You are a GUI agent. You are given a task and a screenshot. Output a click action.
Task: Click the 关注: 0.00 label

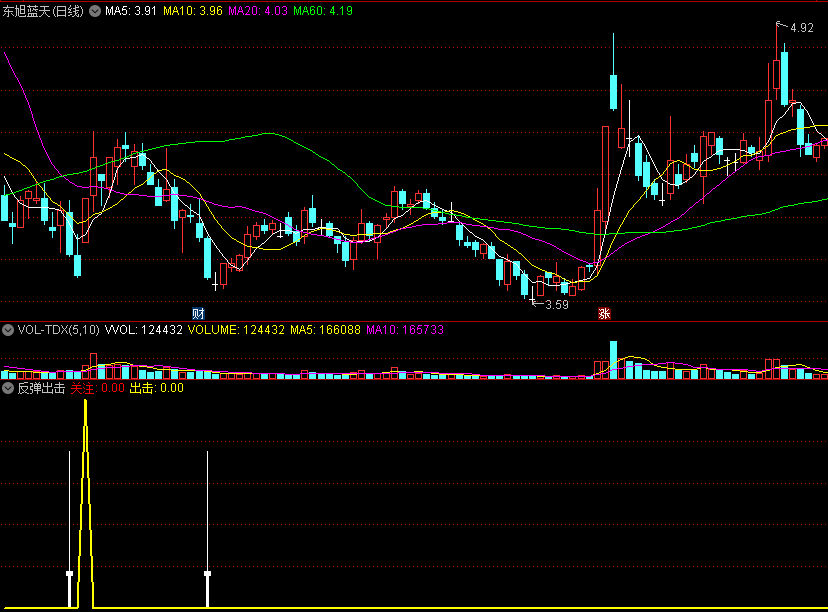click(x=98, y=389)
